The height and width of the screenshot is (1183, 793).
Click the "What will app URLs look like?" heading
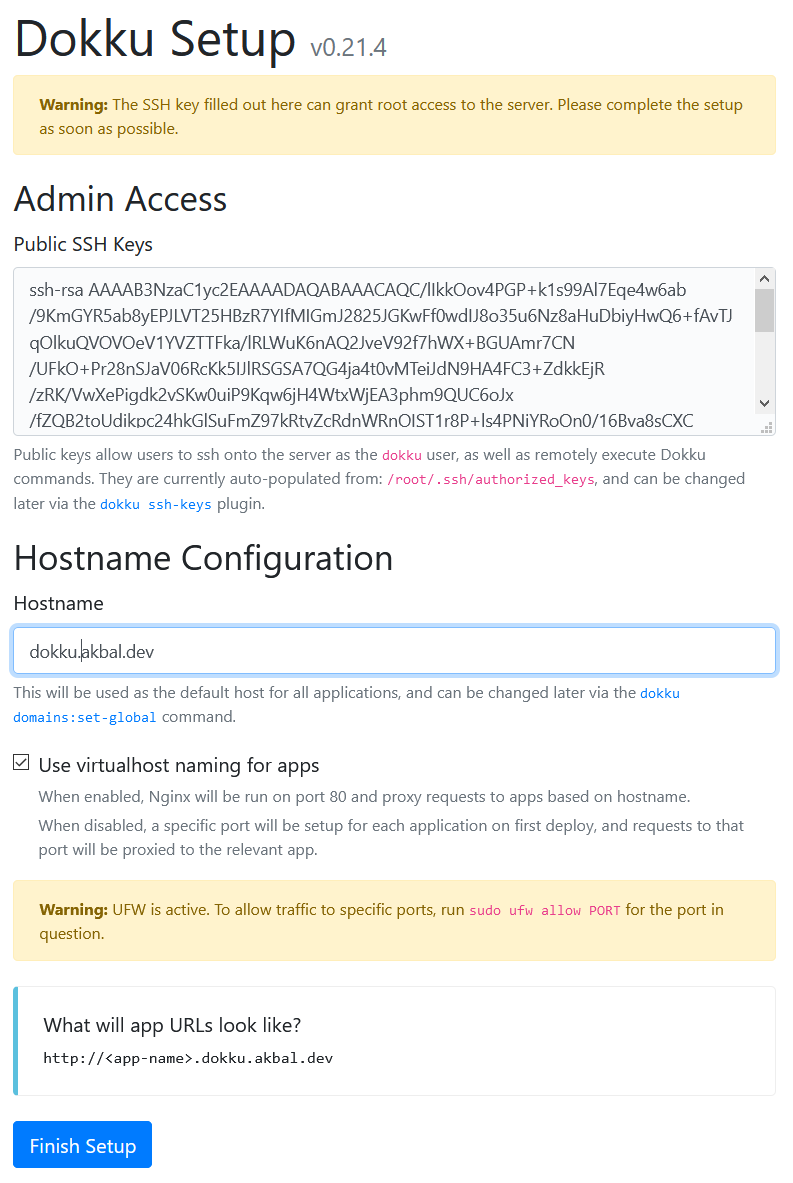pyautogui.click(x=172, y=1025)
